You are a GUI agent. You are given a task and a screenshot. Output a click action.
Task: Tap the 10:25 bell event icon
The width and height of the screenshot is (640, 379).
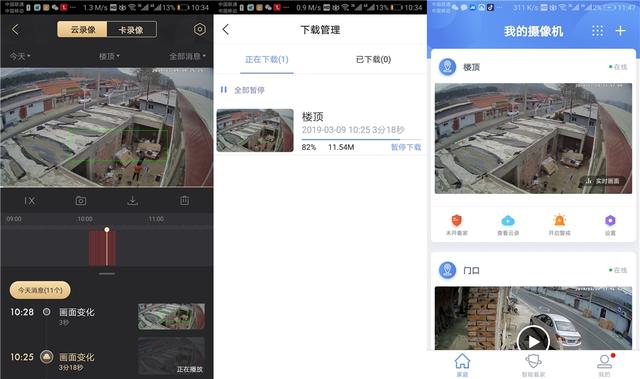pos(47,357)
